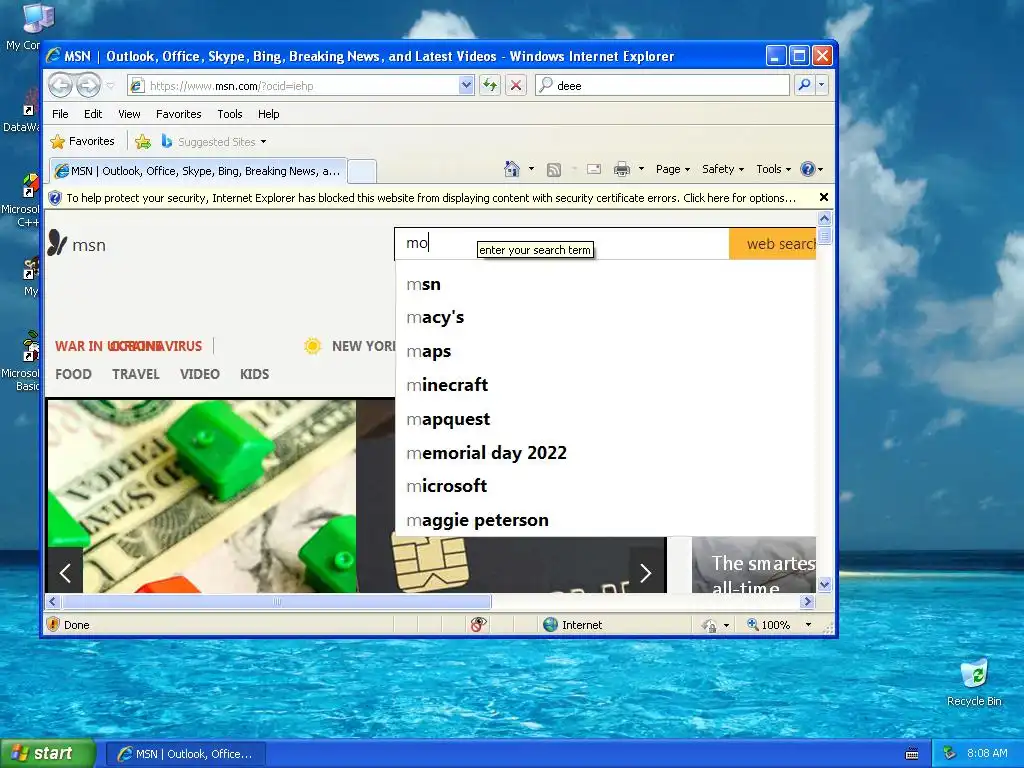Click the tray safely remove hardware icon
The image size is (1024, 768).
pos(950,753)
